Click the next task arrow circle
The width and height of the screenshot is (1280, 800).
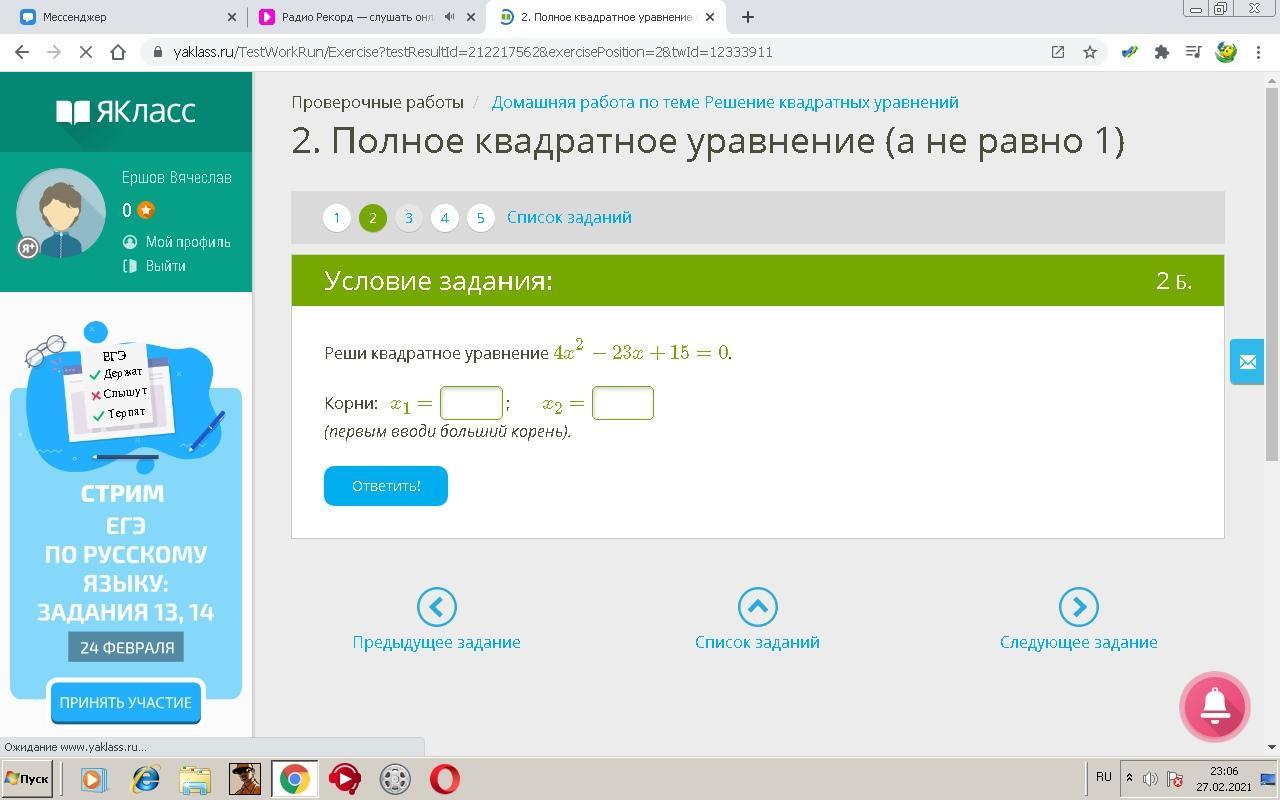(1078, 606)
